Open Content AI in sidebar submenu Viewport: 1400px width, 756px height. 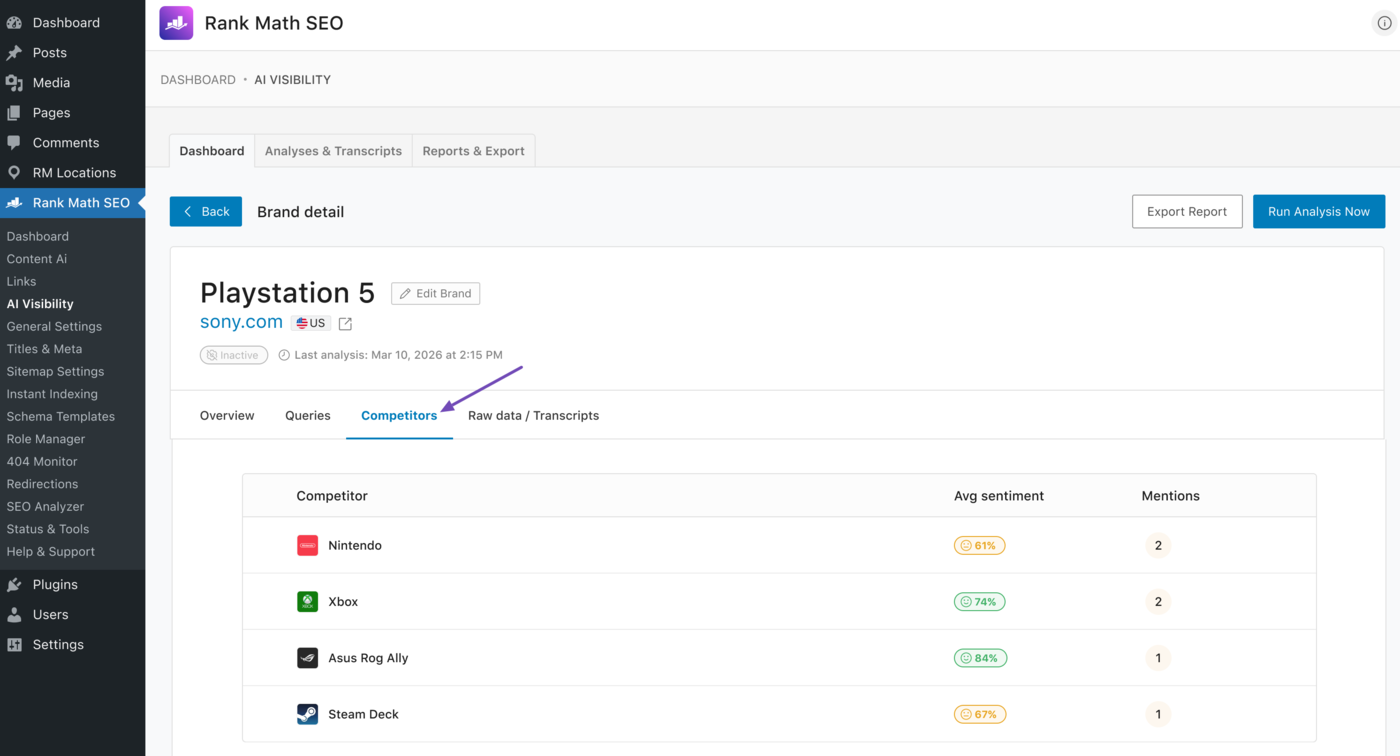[x=37, y=258]
